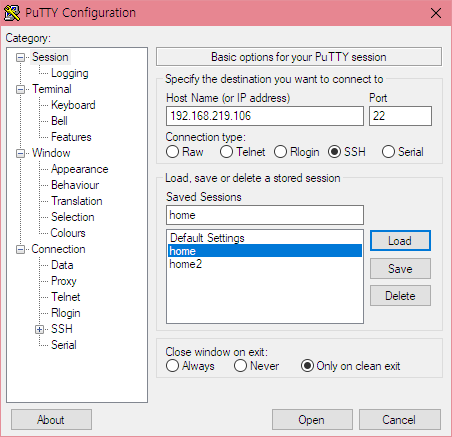Open the Telnet category in the tree
The height and width of the screenshot is (437, 452).
pos(66,297)
